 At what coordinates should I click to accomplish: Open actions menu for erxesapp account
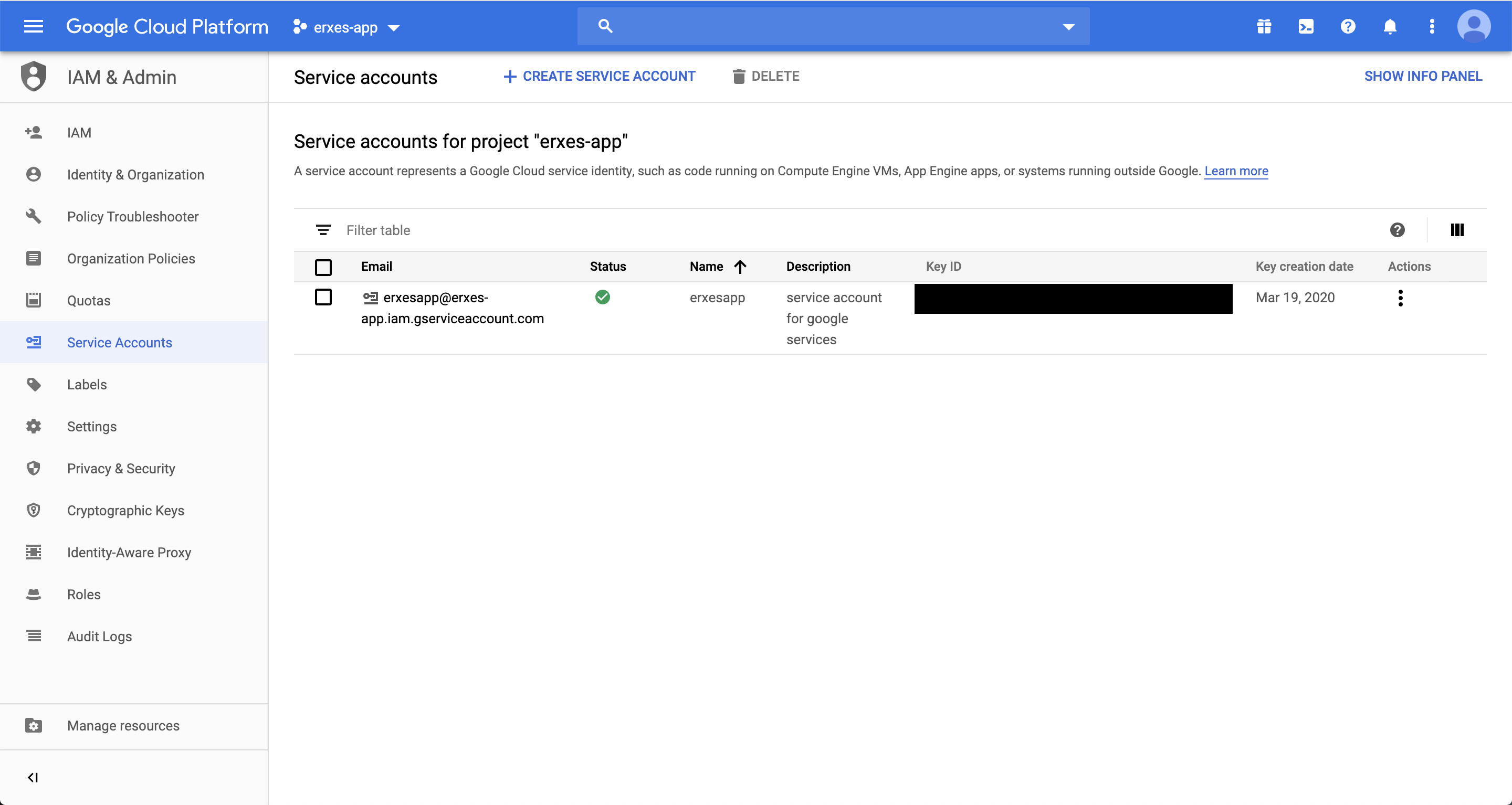coord(1401,298)
